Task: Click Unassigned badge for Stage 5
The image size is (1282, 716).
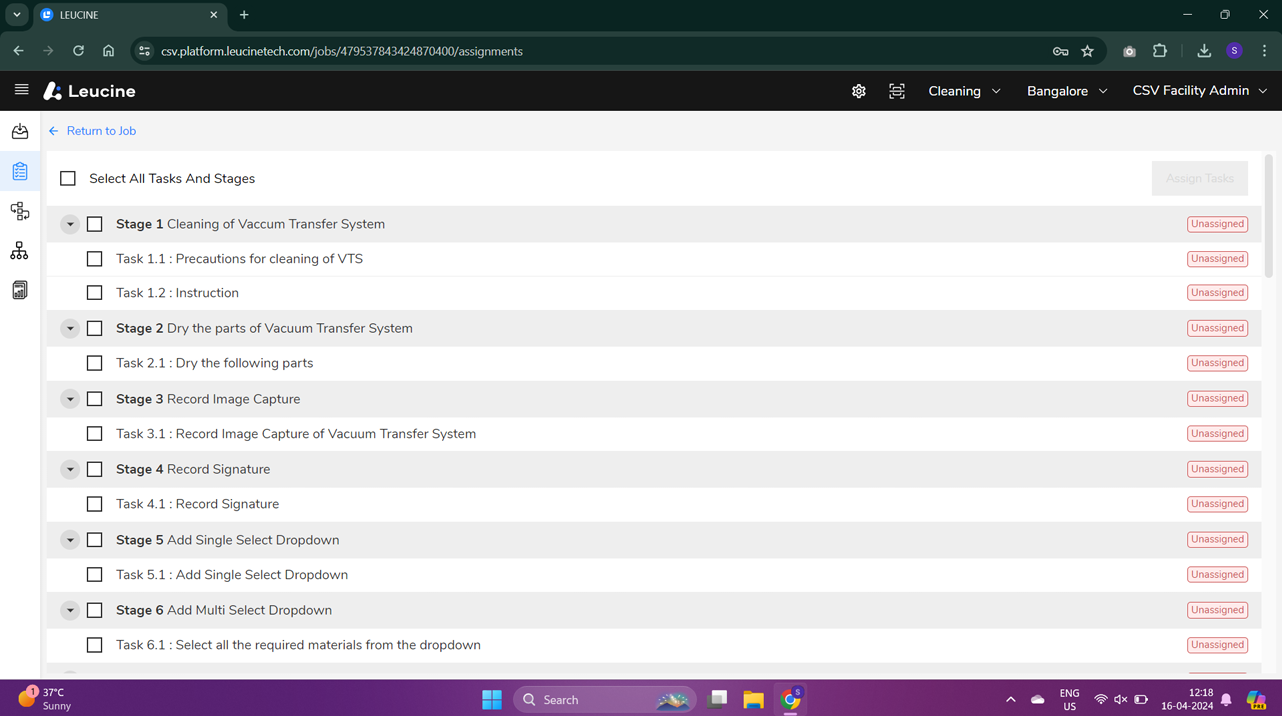Action: (1217, 540)
